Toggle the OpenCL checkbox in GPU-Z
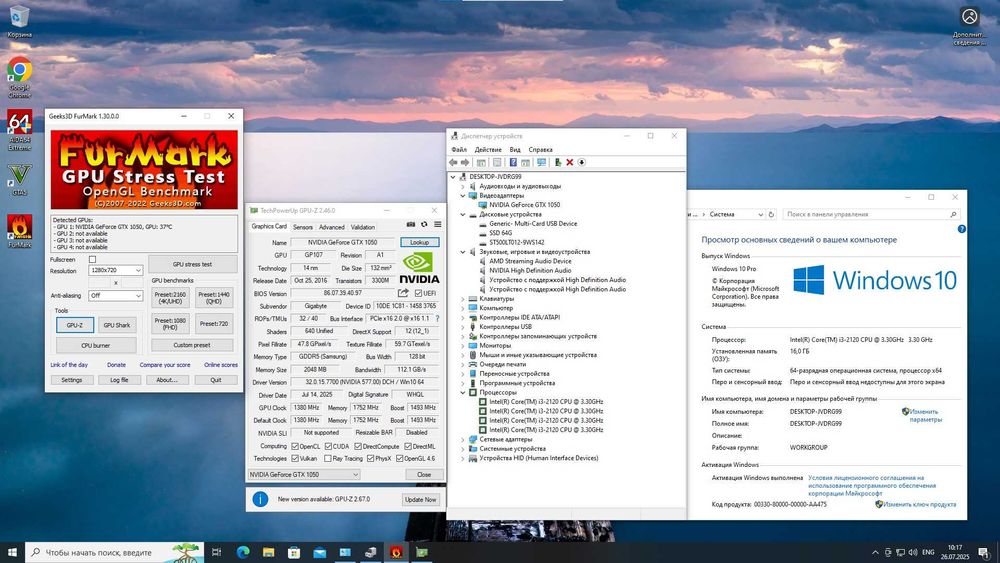Viewport: 1000px width, 563px height. [295, 446]
